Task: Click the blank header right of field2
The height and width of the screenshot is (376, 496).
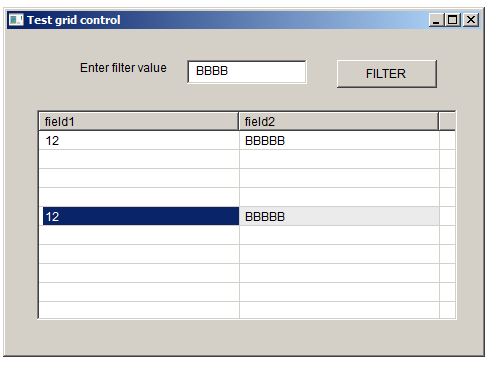Action: [x=447, y=121]
